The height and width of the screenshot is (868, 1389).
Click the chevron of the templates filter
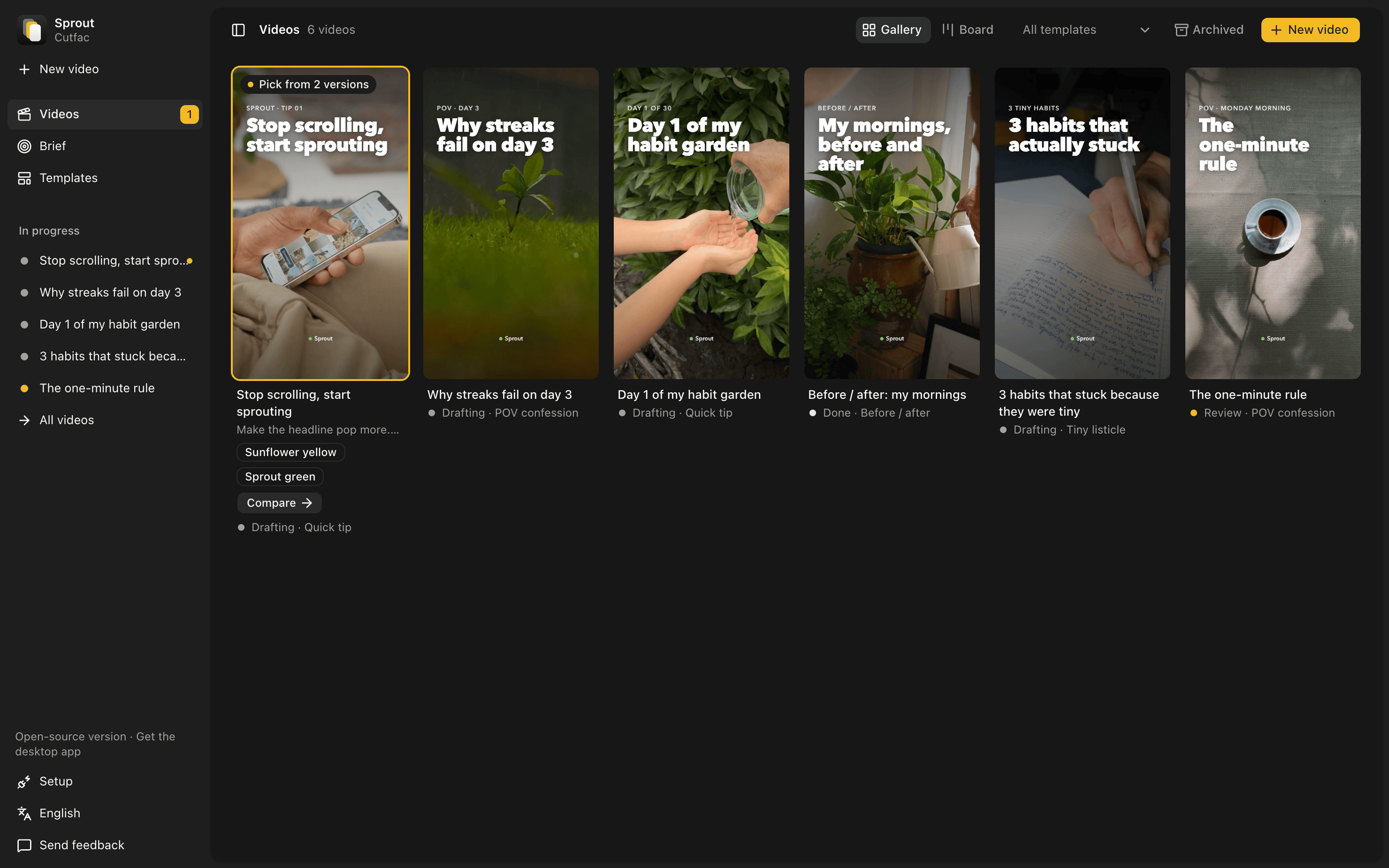tap(1145, 30)
